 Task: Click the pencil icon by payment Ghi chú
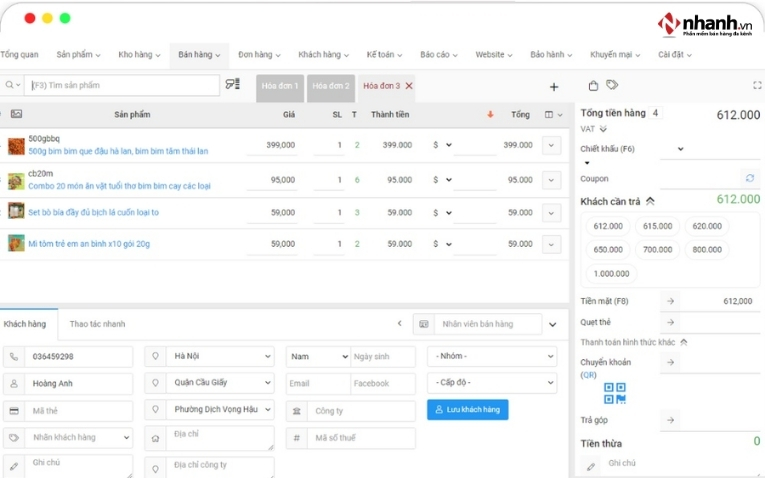point(590,466)
